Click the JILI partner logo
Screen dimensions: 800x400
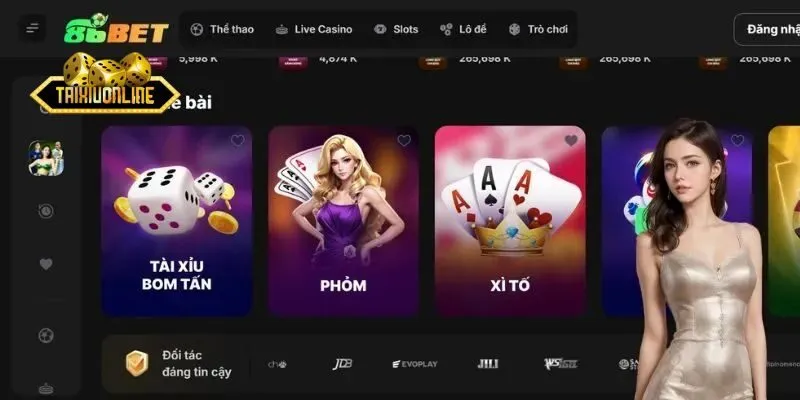tap(488, 364)
